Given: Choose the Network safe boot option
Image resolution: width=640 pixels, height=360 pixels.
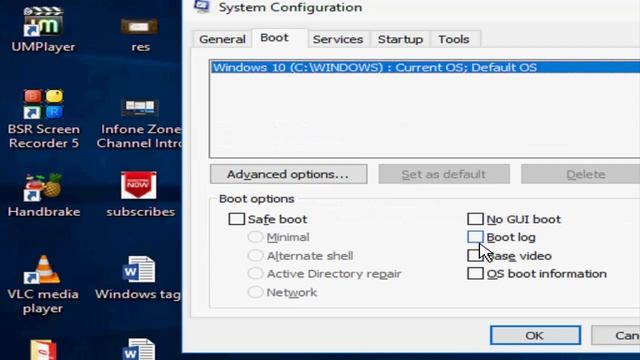Looking at the screenshot, I should click(x=255, y=292).
